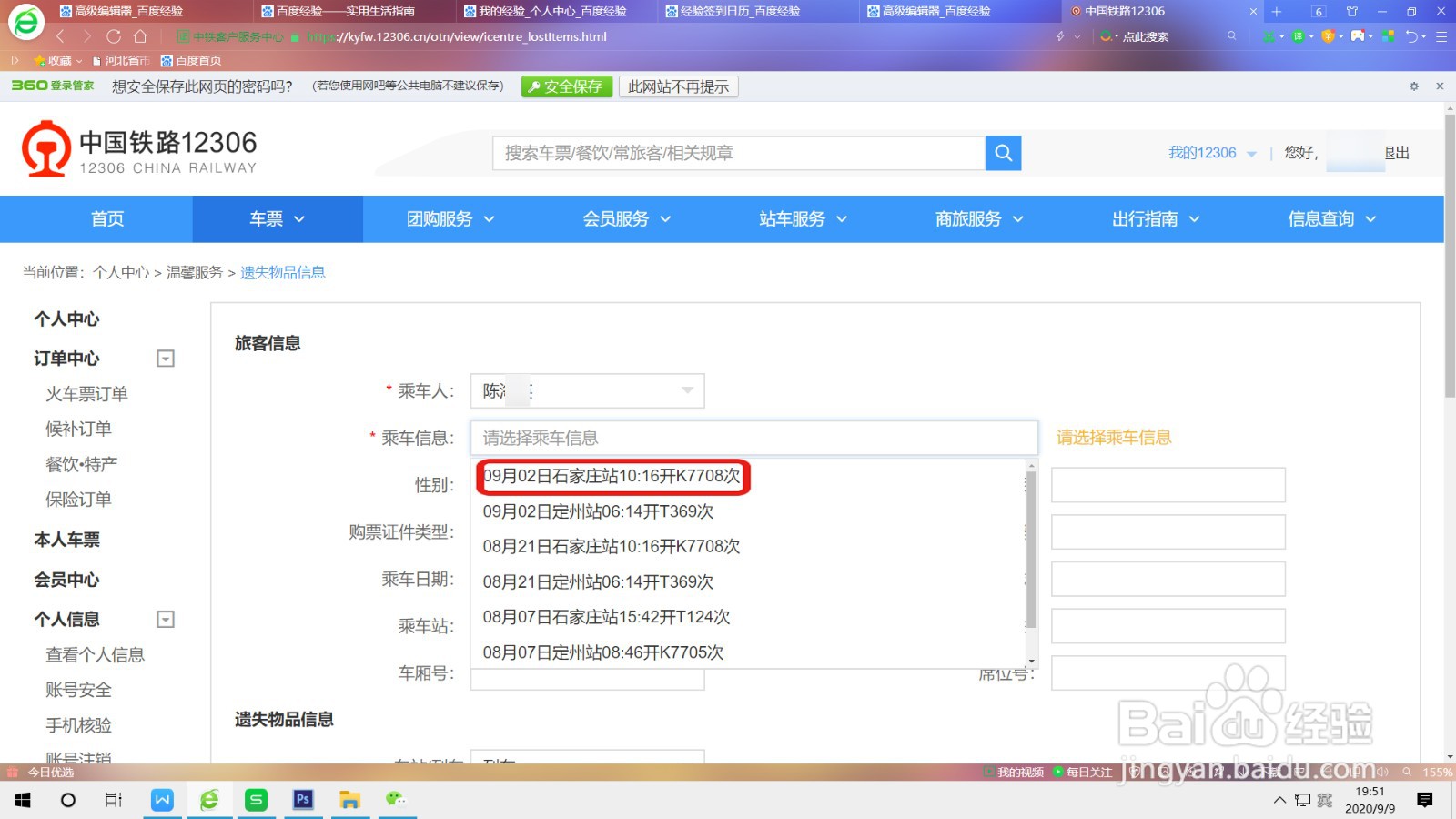Go to the 首页 navigation item
Image resolution: width=1456 pixels, height=819 pixels.
[107, 219]
